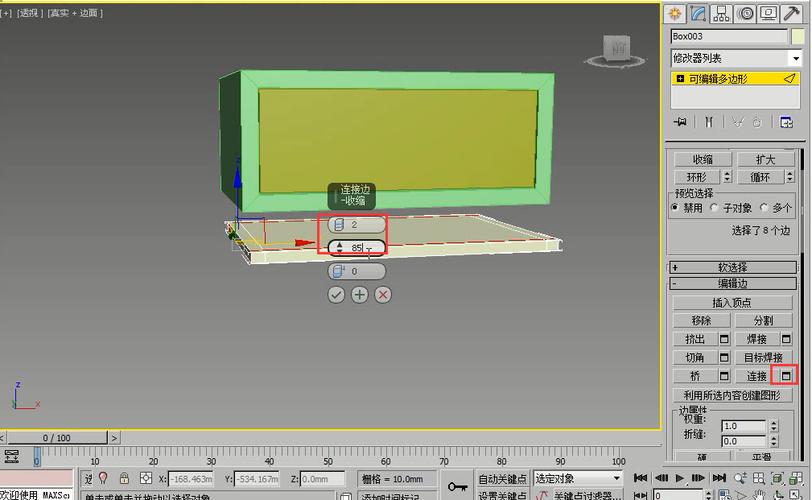Open the Modify command panel tab

coord(698,14)
